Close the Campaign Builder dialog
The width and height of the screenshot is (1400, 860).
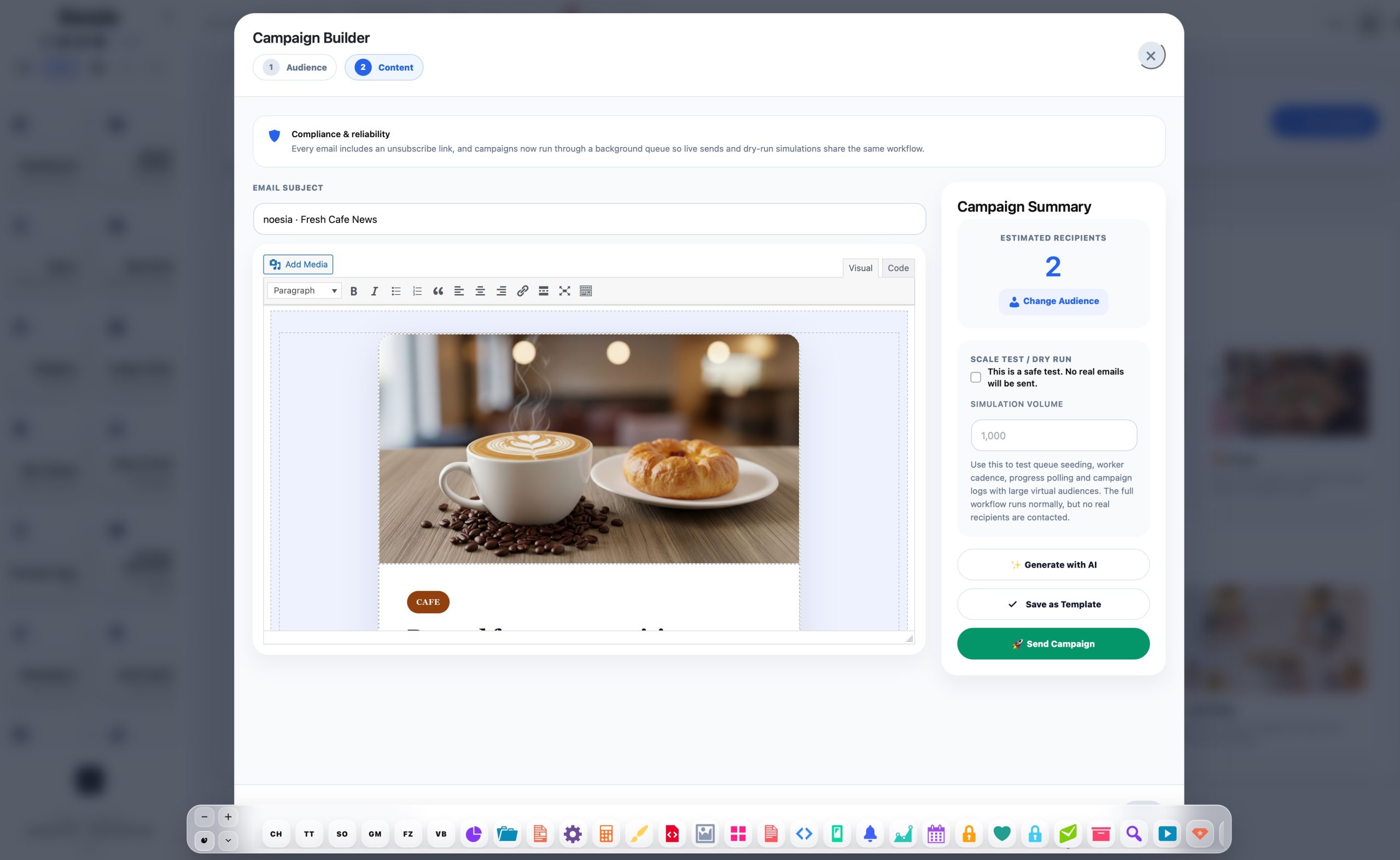tap(1151, 56)
